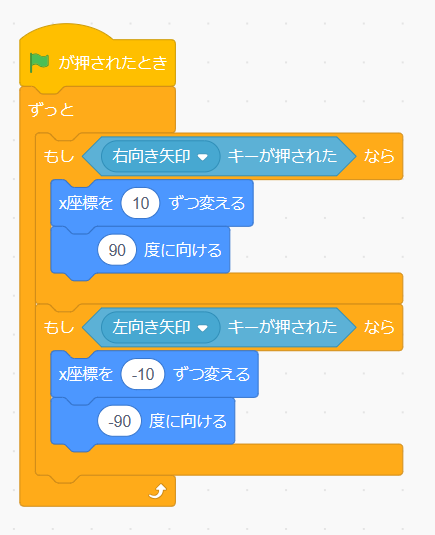
Task: Select the -90 degree direction field
Action: point(119,421)
